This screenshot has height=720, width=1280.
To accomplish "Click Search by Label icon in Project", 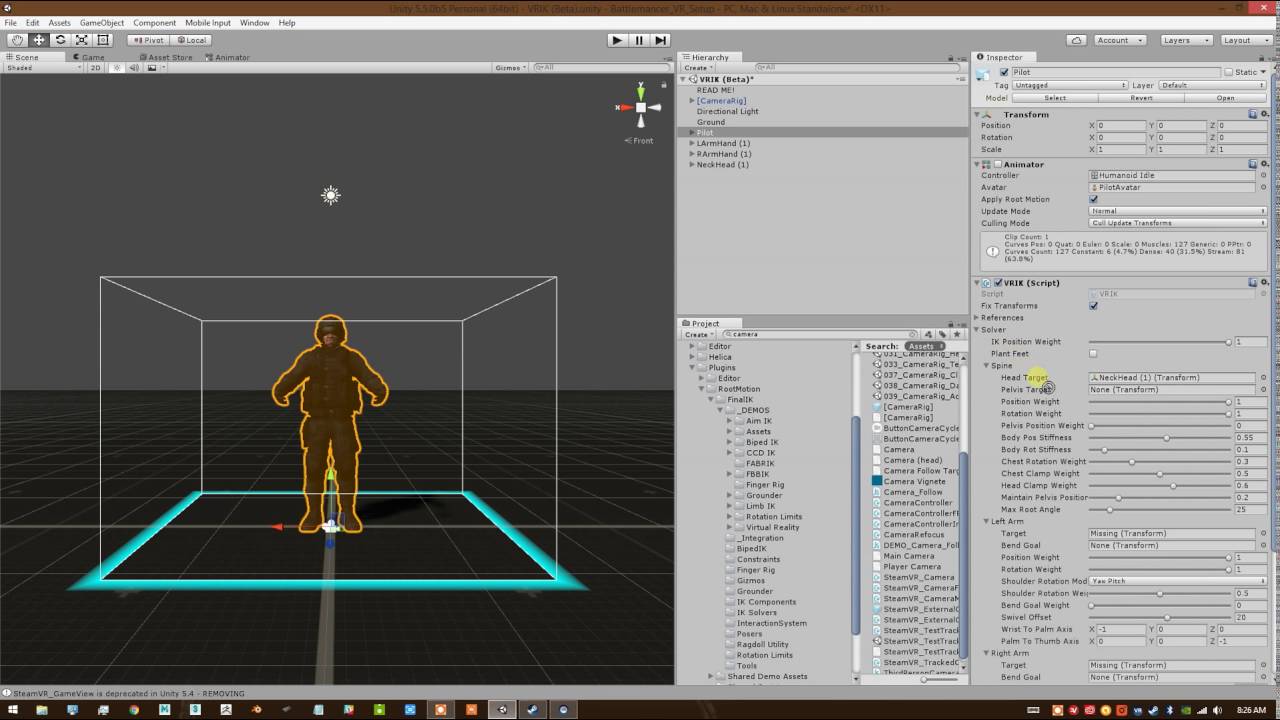I will (941, 334).
